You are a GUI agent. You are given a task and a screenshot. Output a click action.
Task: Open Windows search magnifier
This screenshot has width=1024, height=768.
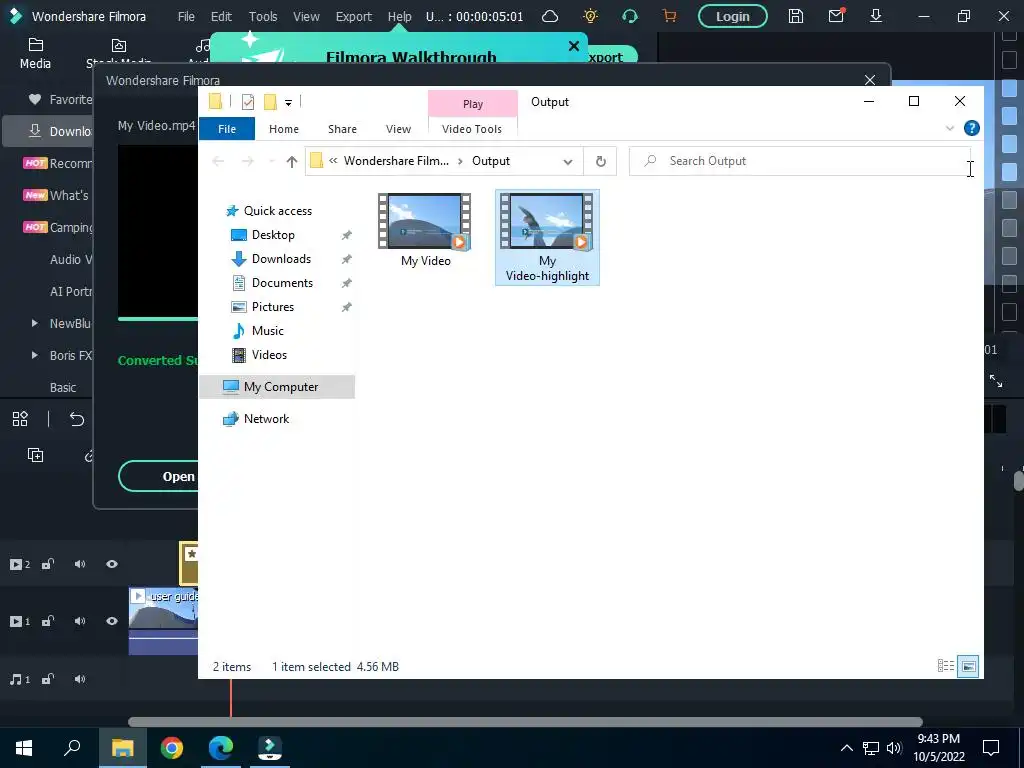72,748
